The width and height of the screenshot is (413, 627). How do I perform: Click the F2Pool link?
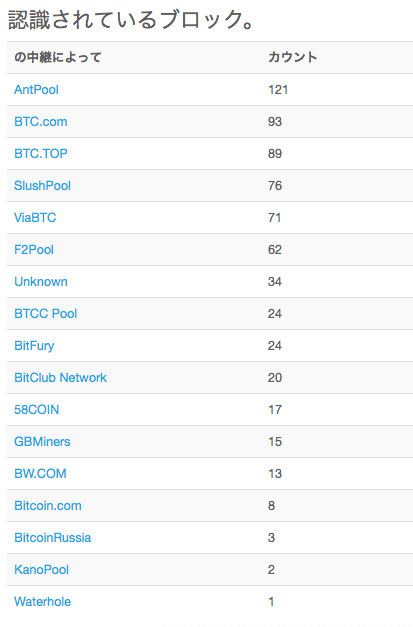(34, 250)
